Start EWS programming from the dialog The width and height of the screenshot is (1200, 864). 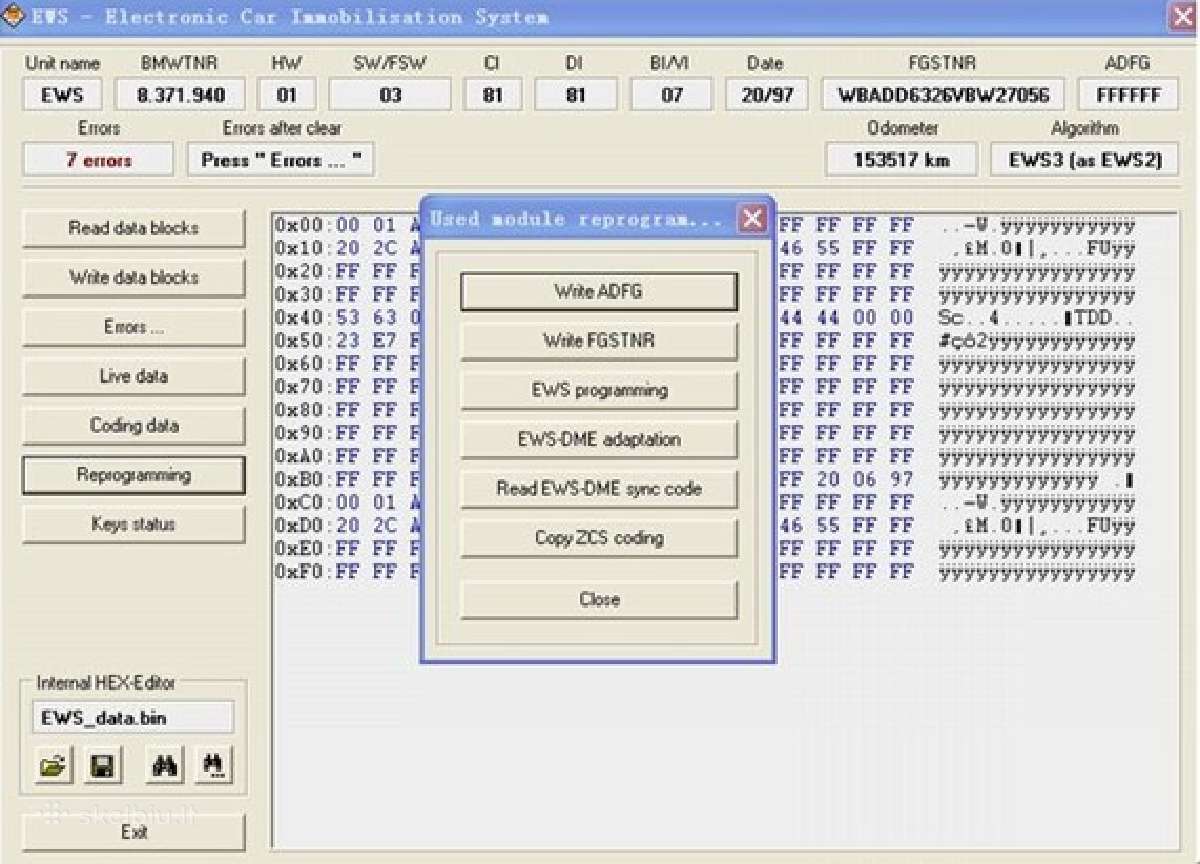point(599,390)
